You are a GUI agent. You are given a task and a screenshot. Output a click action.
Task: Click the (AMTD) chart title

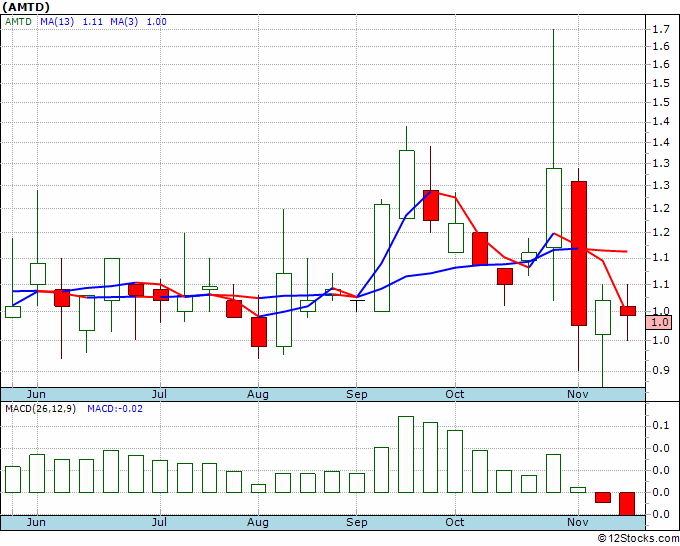(x=26, y=7)
